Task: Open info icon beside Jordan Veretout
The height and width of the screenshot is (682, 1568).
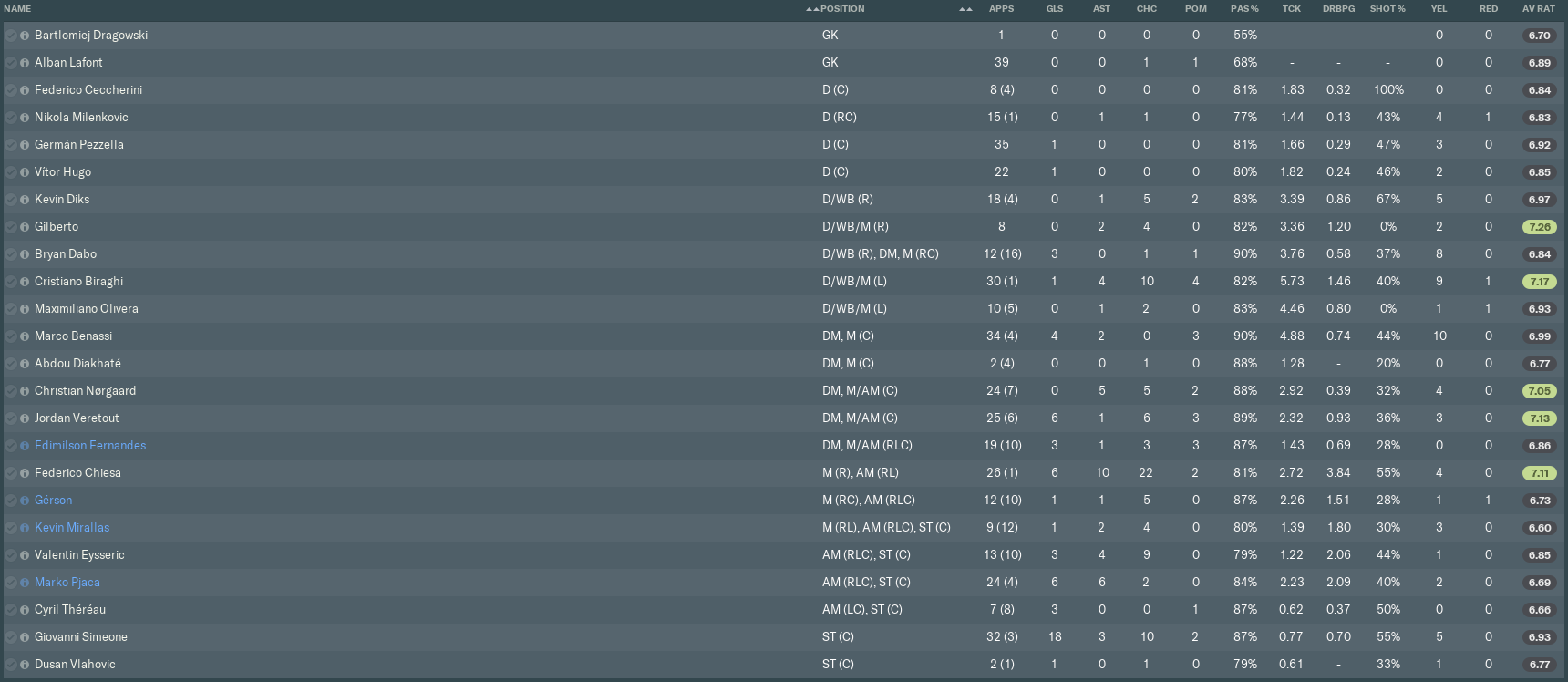Action: tap(25, 418)
